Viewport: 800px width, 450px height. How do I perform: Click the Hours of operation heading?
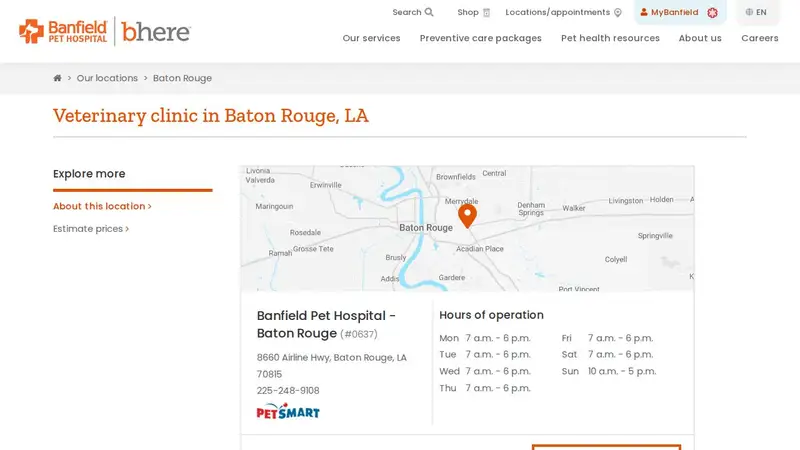[491, 315]
